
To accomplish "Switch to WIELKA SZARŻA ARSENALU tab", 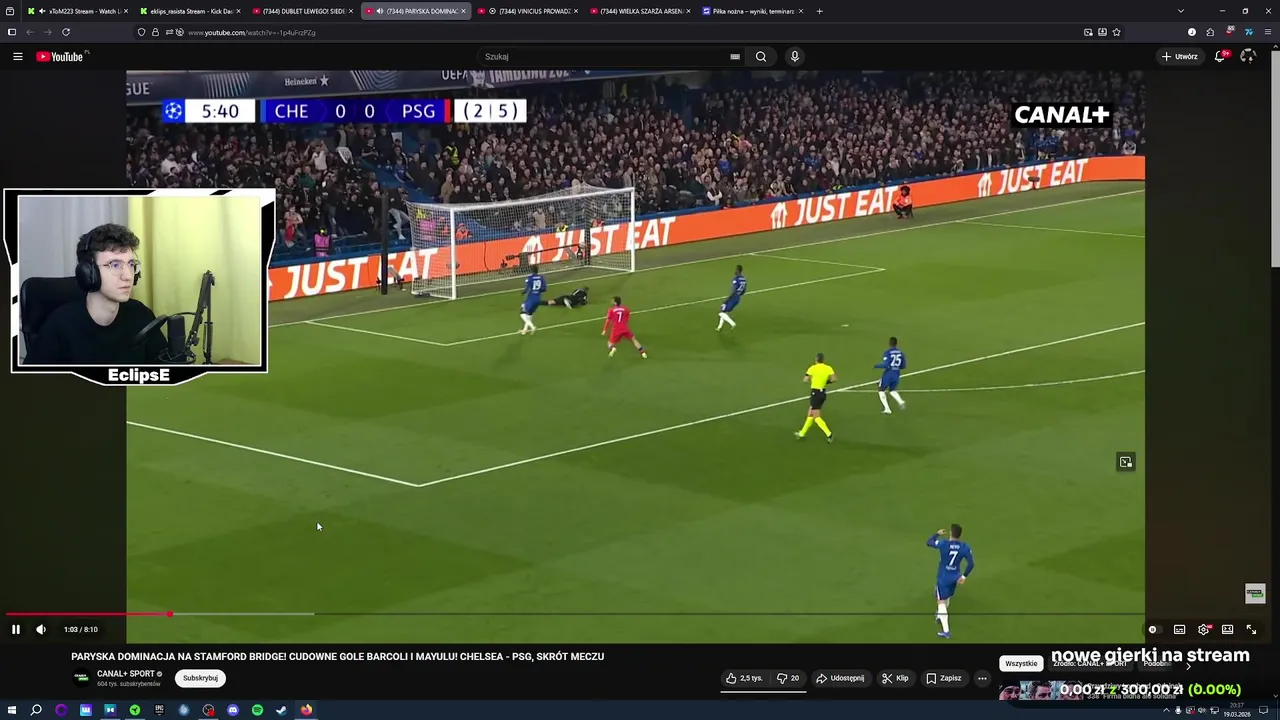I will [x=641, y=11].
